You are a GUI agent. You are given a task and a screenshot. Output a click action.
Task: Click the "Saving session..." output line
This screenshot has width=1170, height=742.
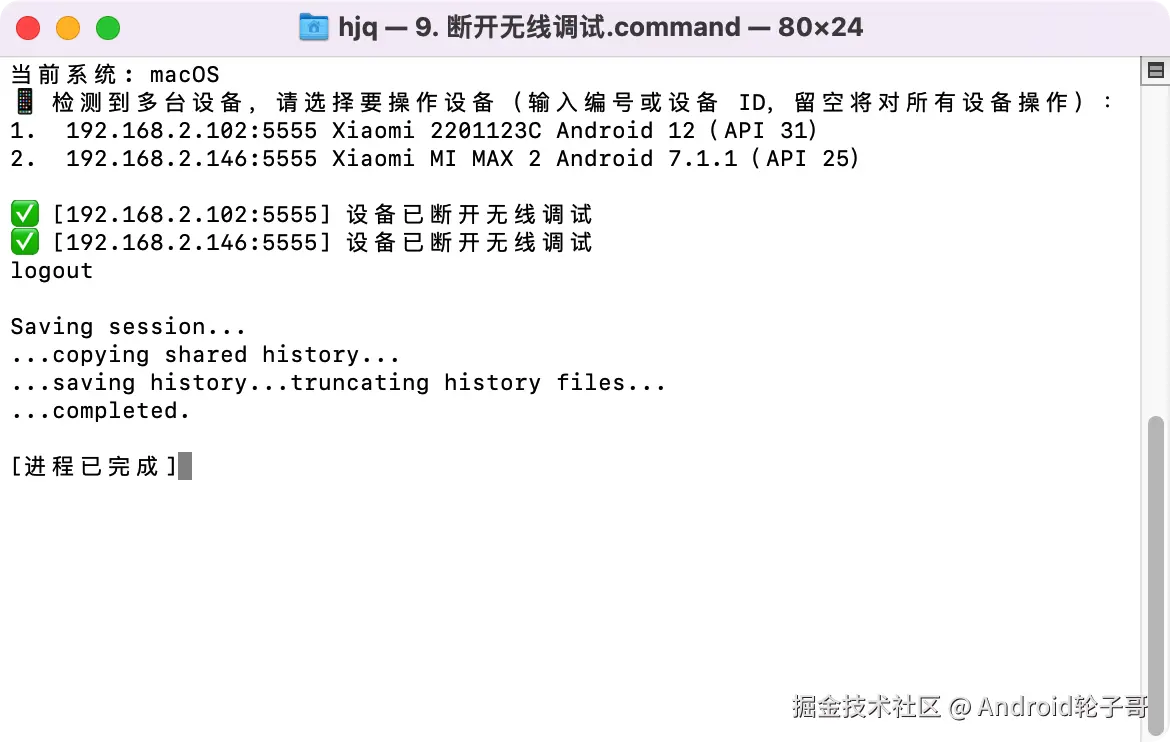pyautogui.click(x=128, y=327)
